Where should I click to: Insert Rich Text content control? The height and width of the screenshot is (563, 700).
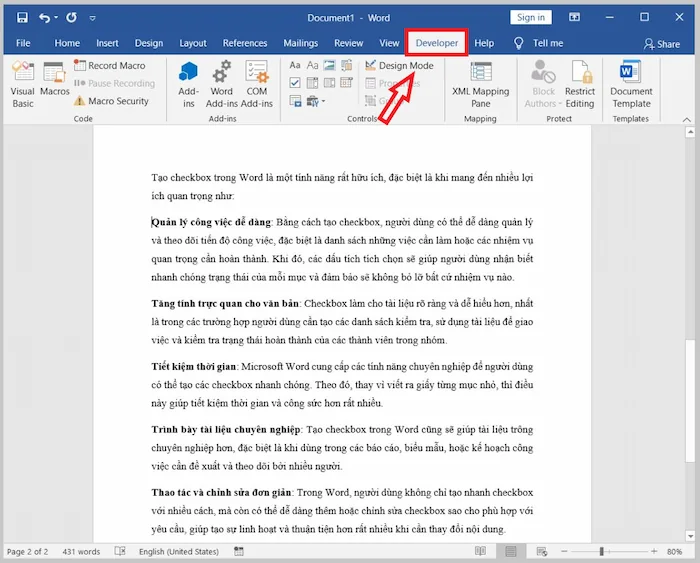(295, 65)
